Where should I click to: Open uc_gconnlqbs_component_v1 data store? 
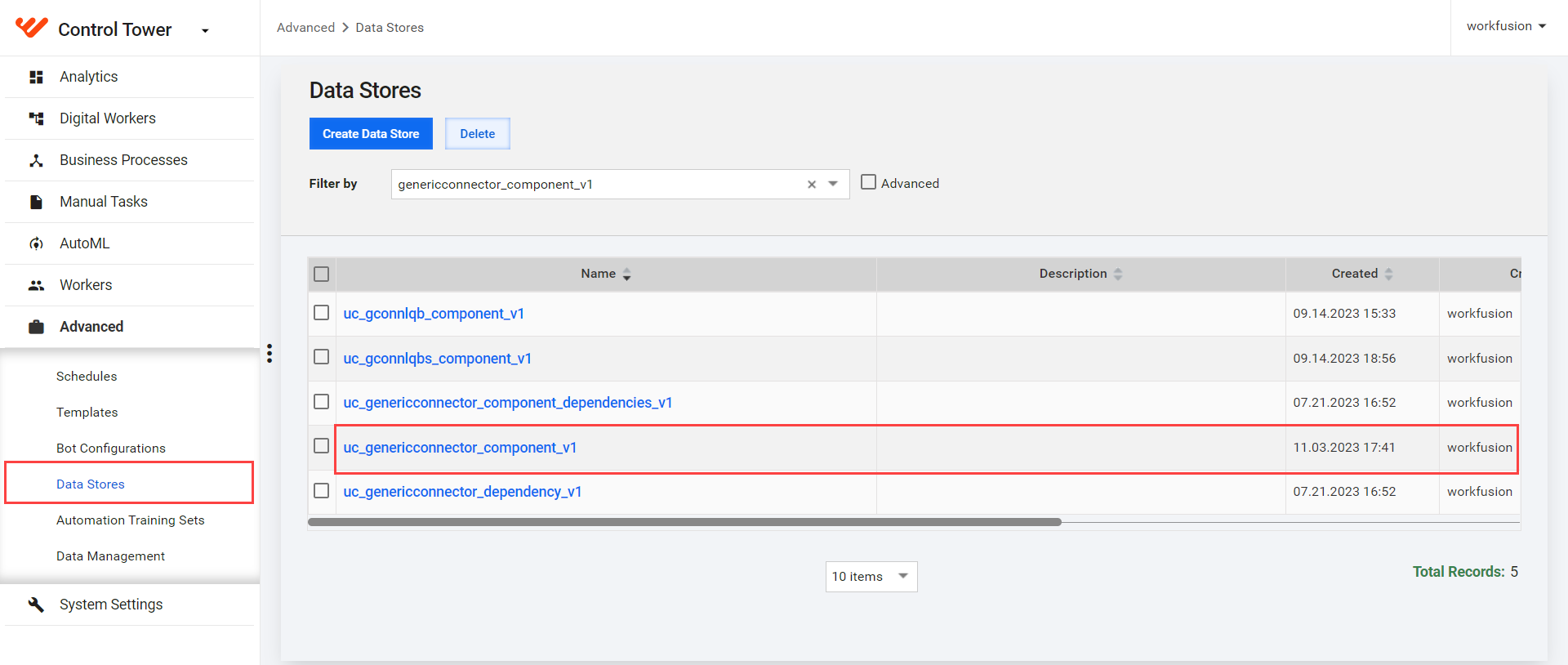(438, 359)
